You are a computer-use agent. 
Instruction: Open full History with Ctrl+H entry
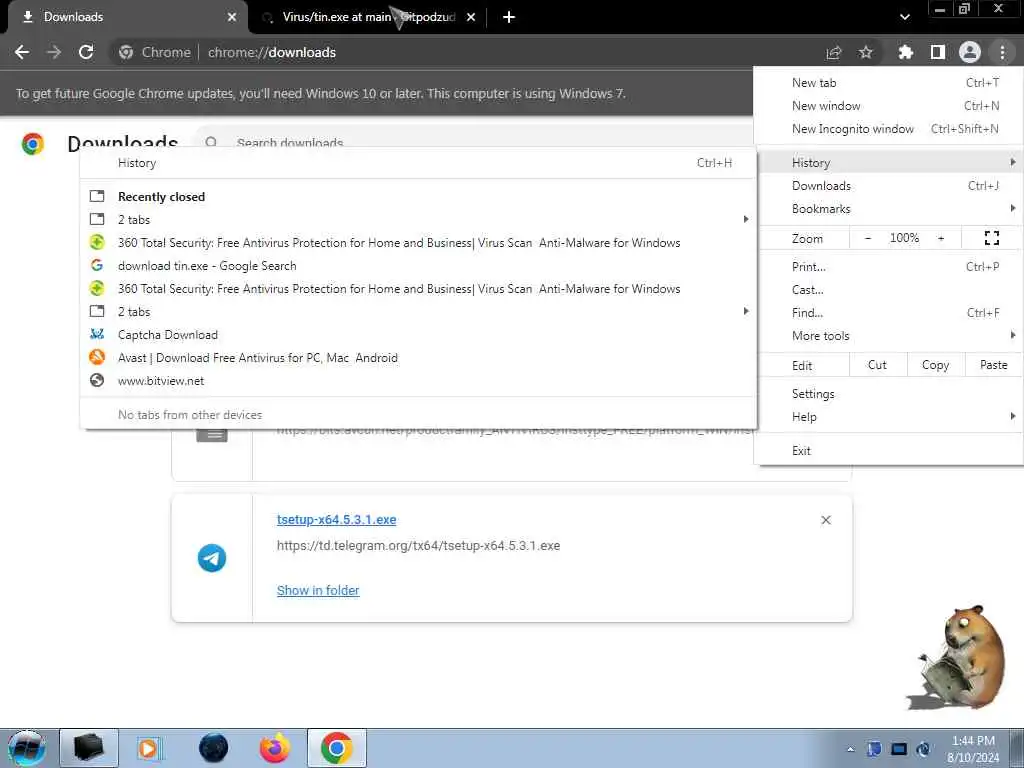(418, 163)
